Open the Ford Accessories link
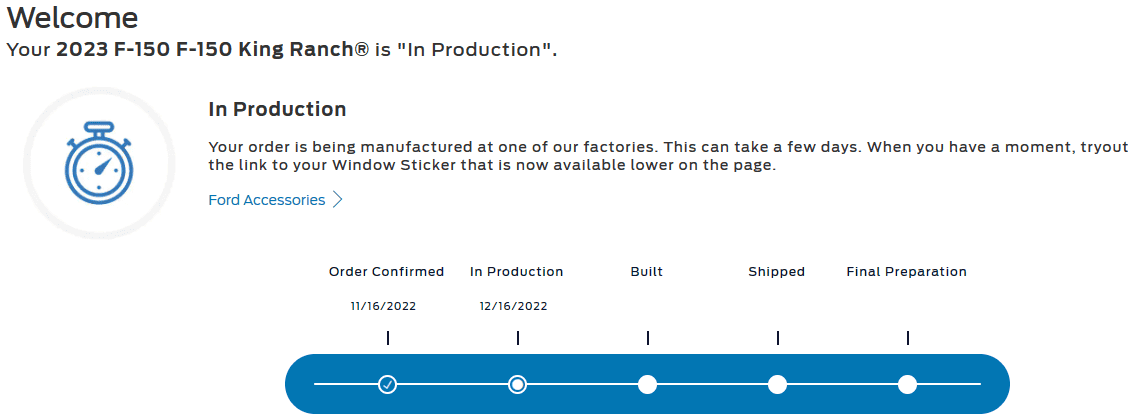 click(x=266, y=200)
